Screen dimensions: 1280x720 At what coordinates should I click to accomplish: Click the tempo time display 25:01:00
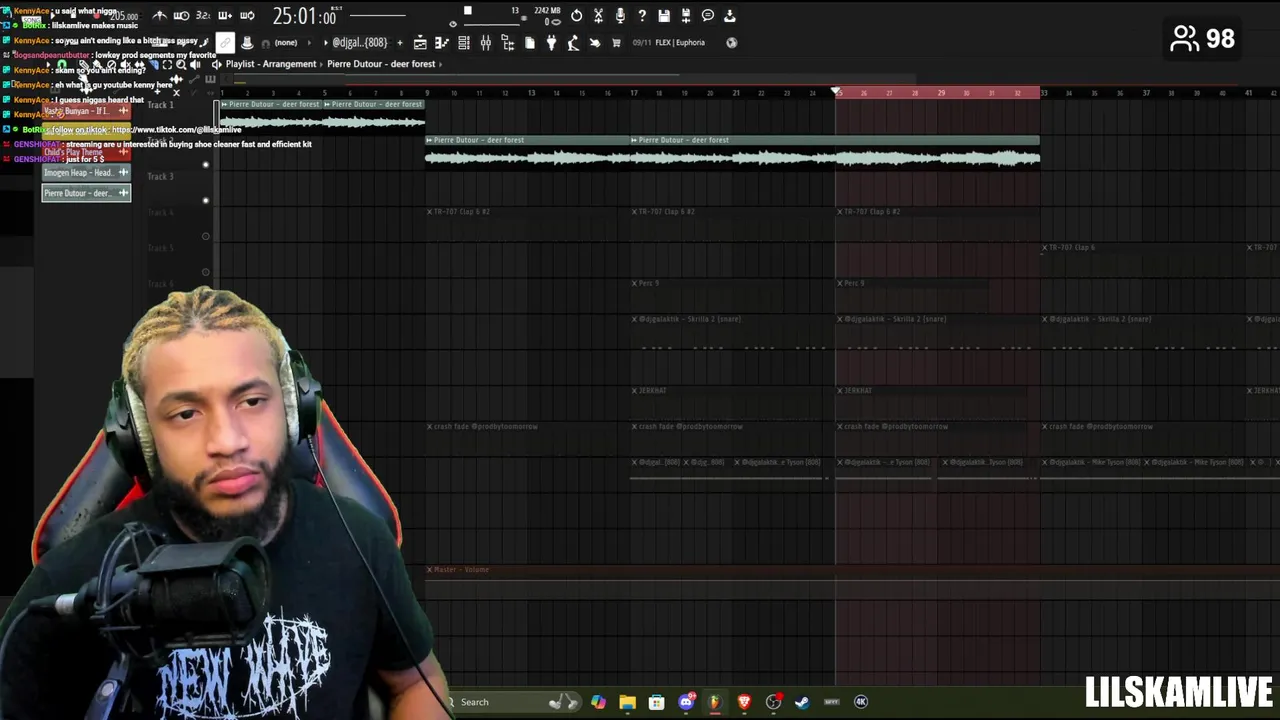click(x=304, y=17)
